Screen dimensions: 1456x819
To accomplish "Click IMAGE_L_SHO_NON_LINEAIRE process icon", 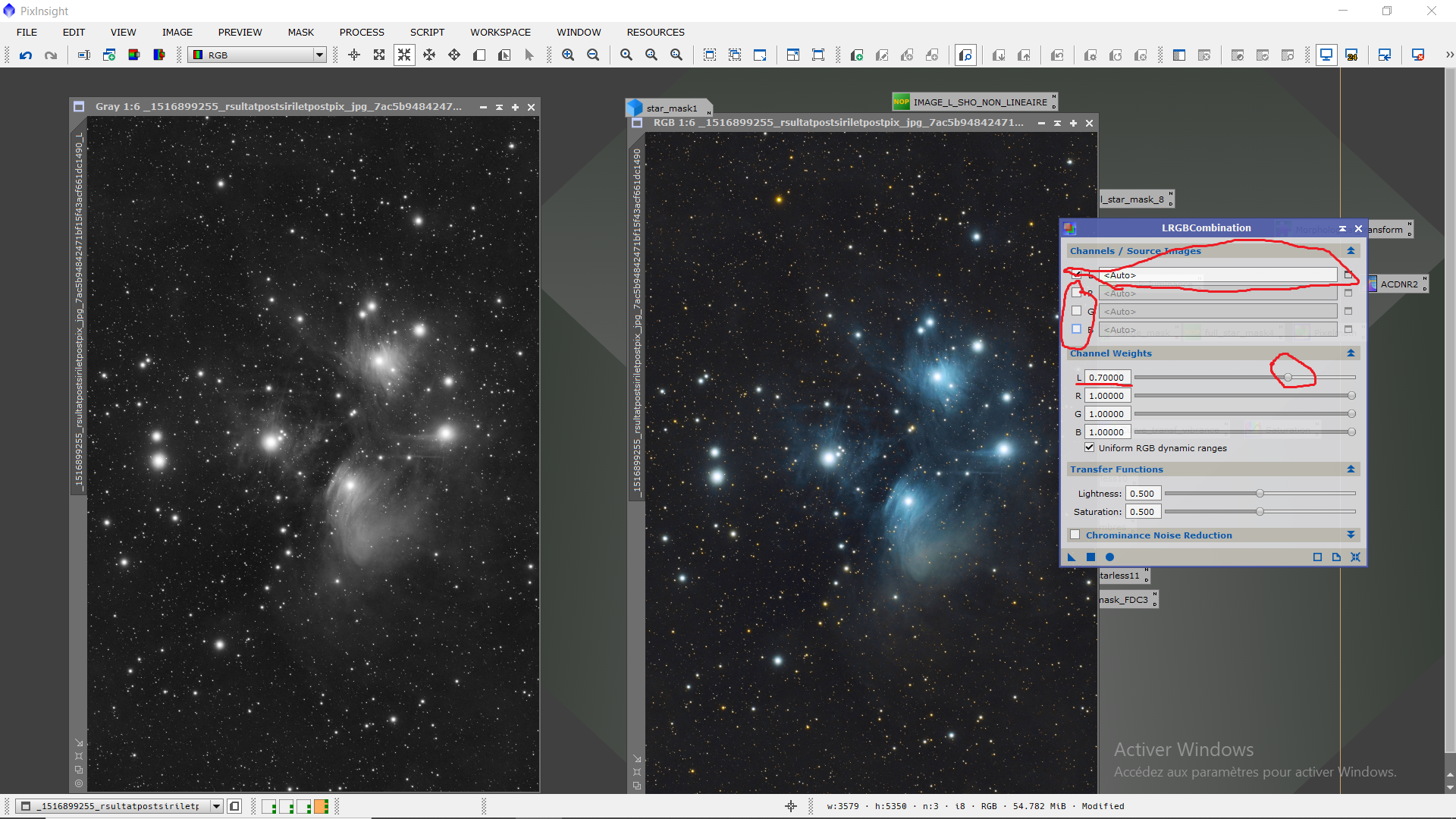I will (x=974, y=102).
